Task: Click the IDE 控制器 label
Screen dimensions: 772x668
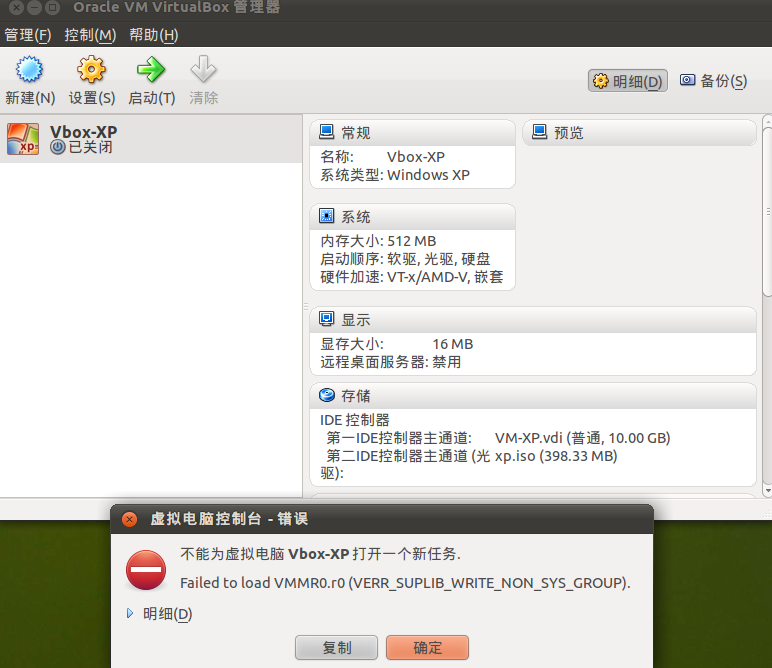Action: tap(354, 420)
